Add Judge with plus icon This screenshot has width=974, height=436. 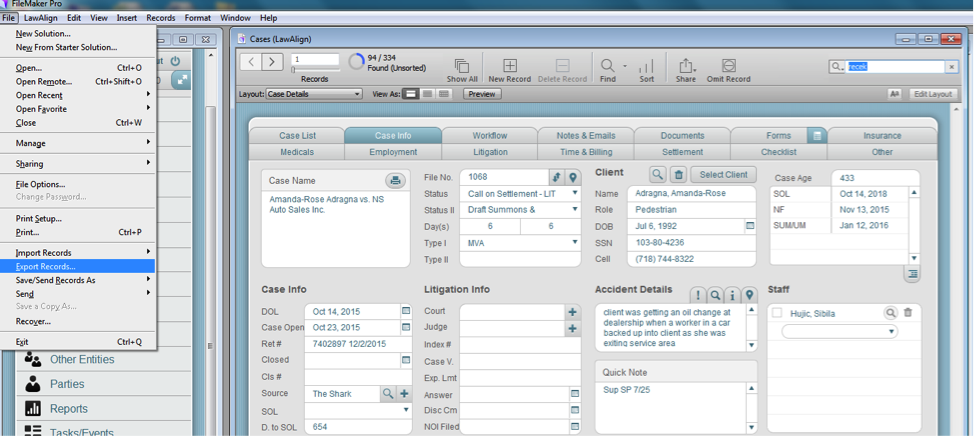[x=572, y=329]
